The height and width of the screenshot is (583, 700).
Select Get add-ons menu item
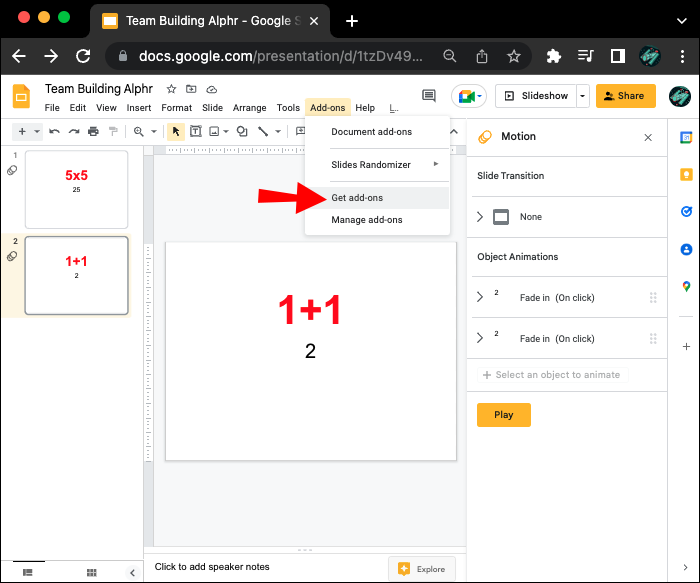pos(377,198)
